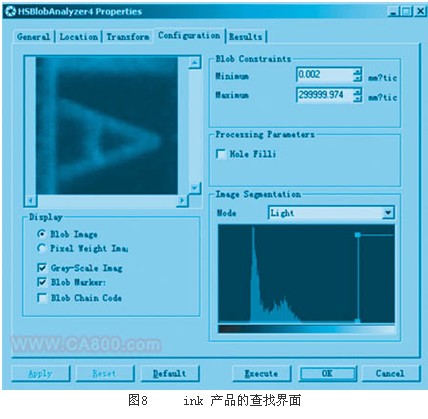The height and width of the screenshot is (419, 428).
Task: Click the preview's right scroll arrow
Action: coord(182,200)
